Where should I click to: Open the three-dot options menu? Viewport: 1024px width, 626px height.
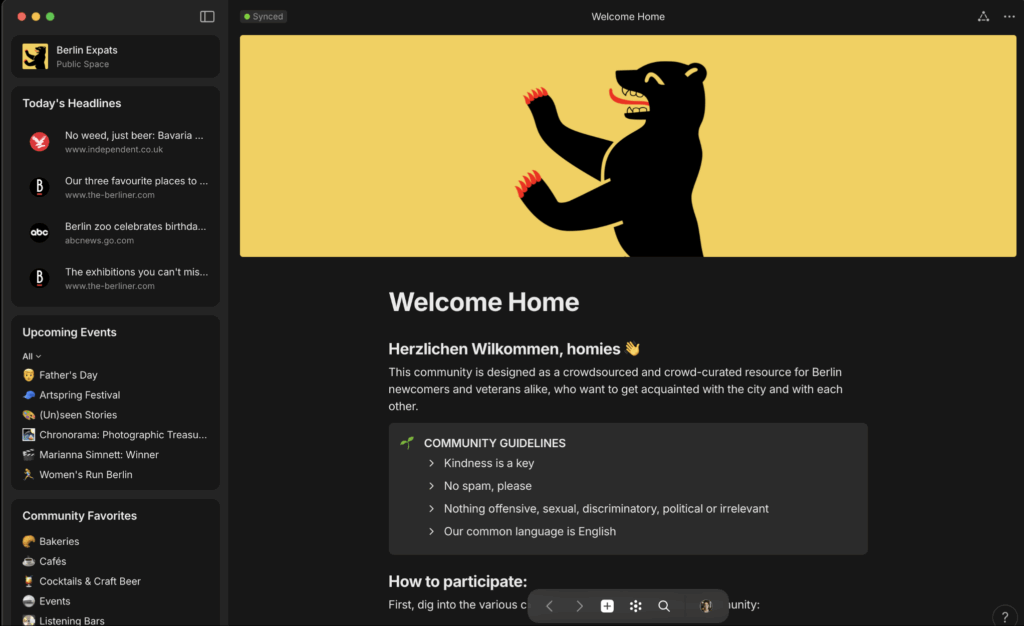pos(1009,17)
